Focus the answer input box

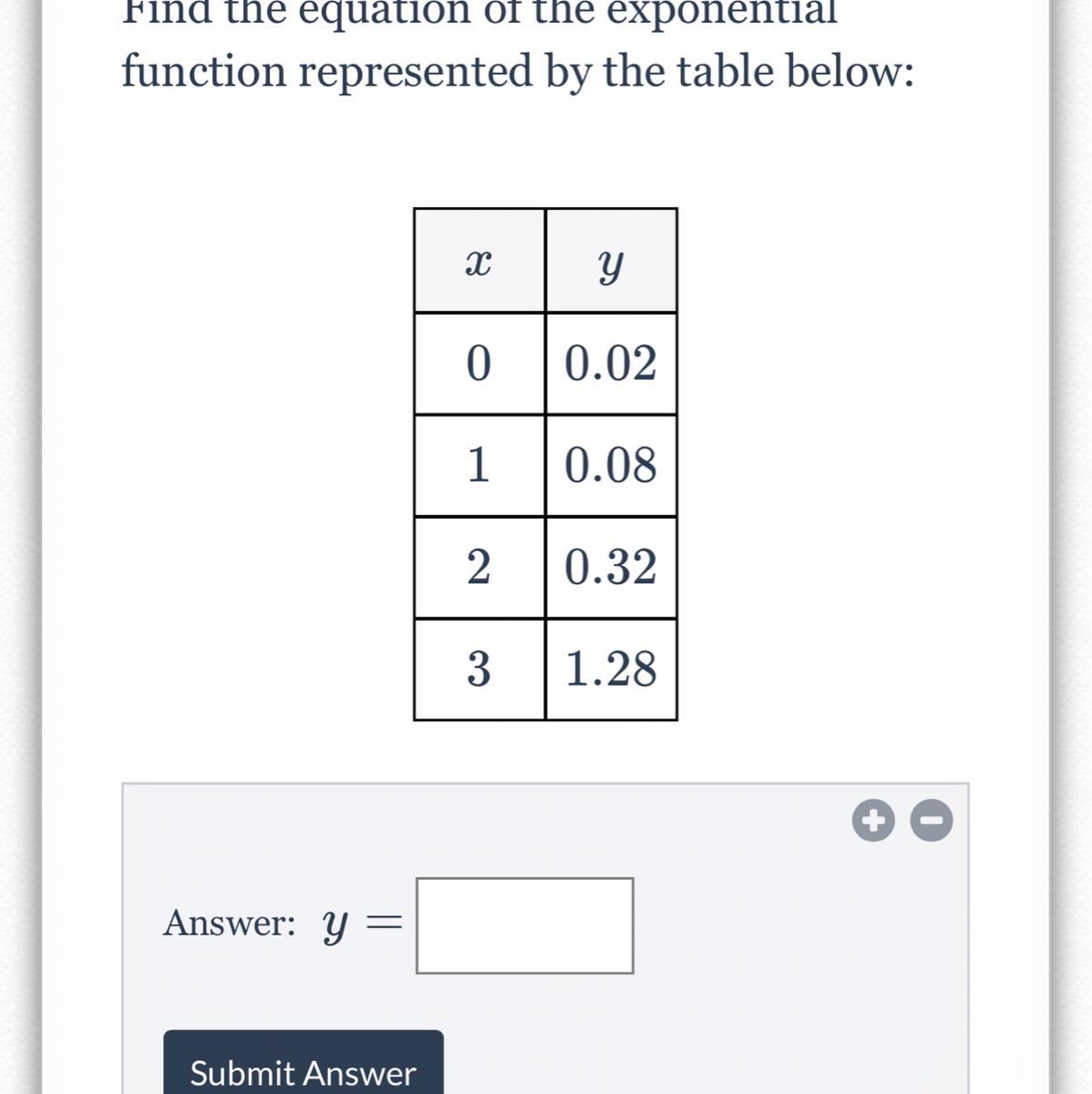pyautogui.click(x=524, y=925)
